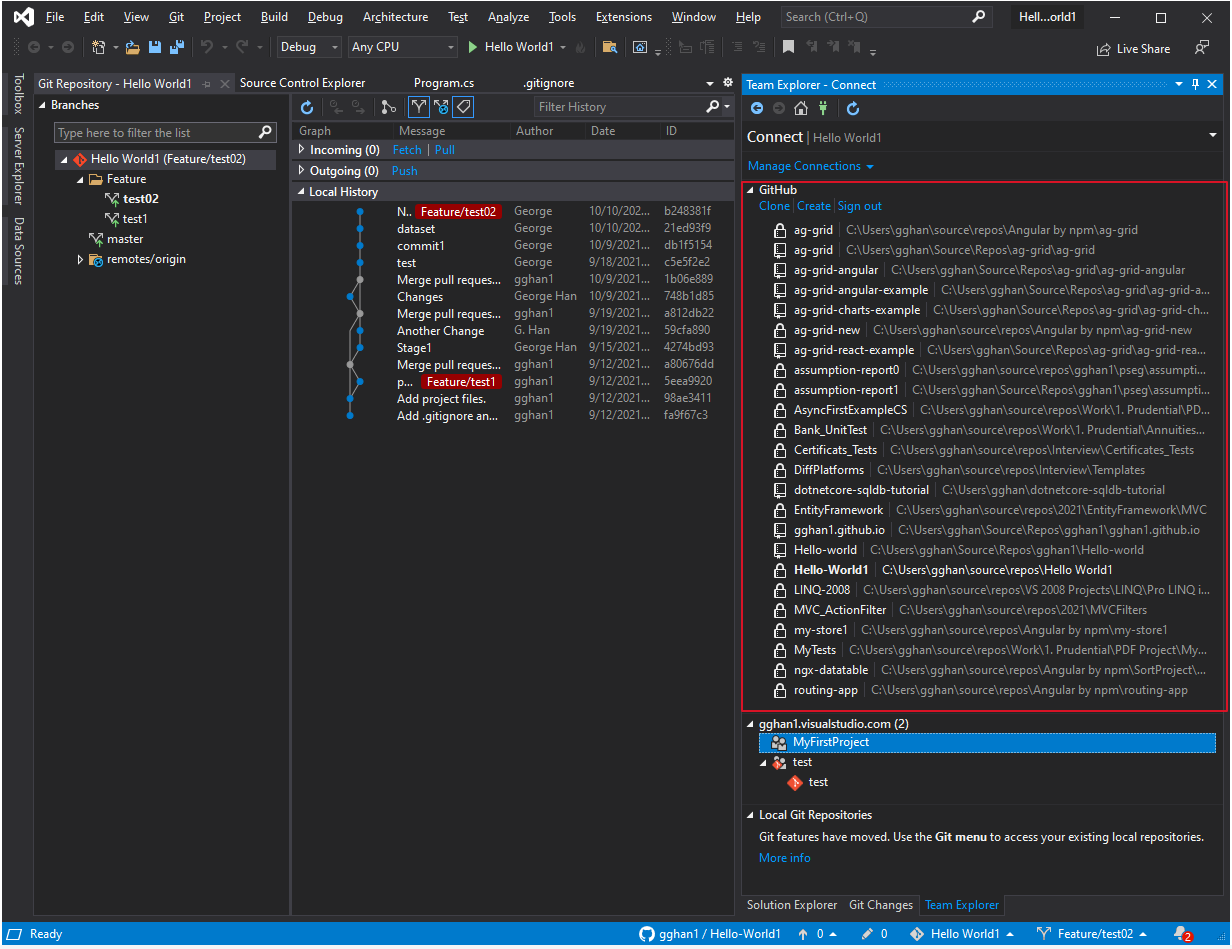Expand the remotes/origin branch node

click(82, 259)
